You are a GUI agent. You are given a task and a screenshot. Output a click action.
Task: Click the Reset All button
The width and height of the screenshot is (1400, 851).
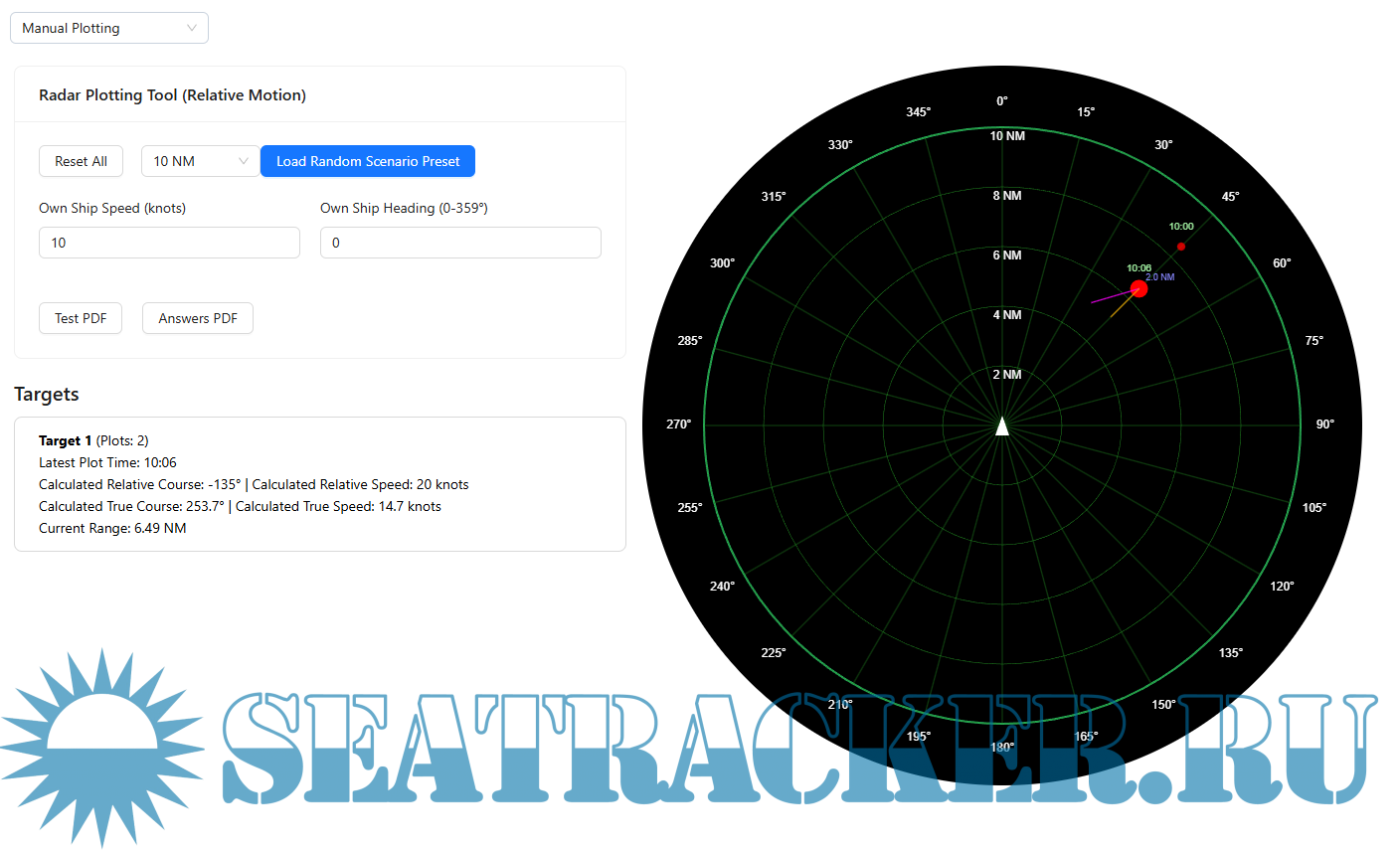(x=81, y=160)
